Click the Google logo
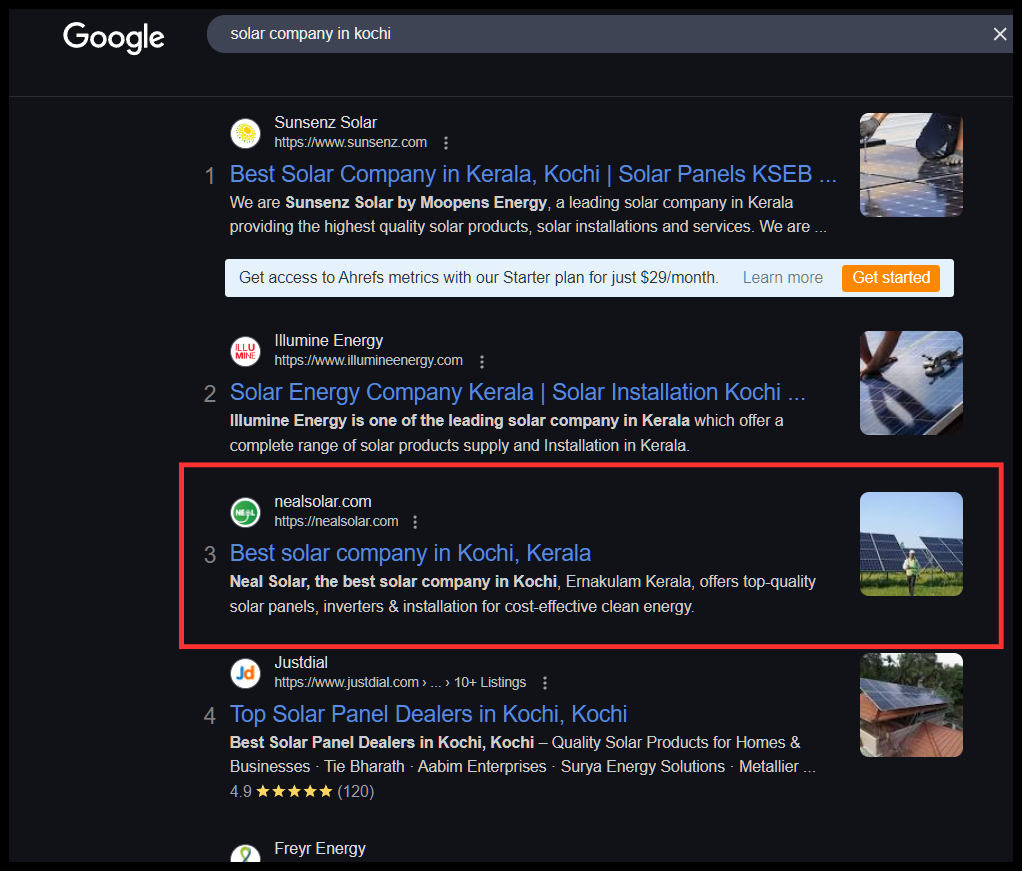 coord(113,37)
